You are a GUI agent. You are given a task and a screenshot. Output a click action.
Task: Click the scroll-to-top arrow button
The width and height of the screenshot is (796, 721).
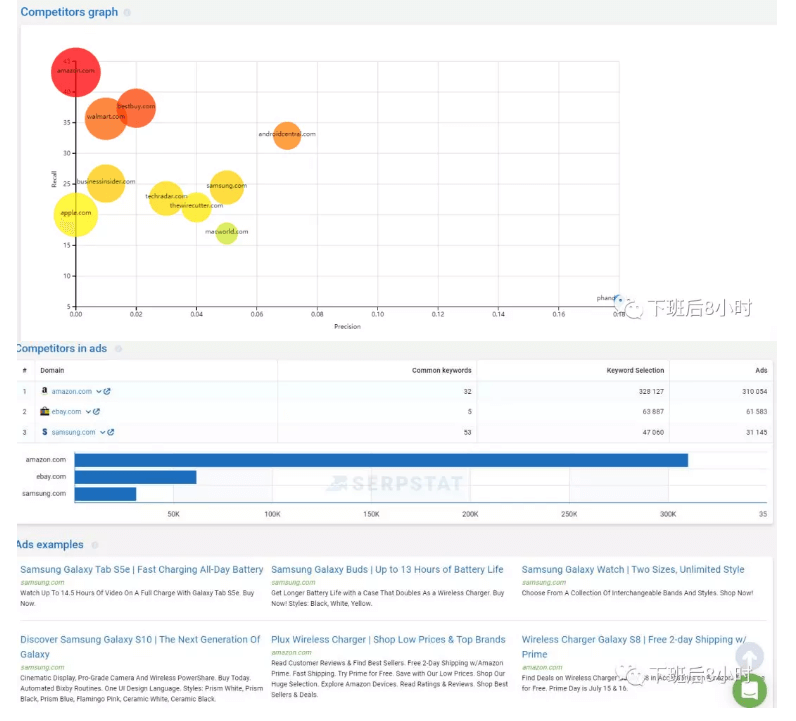(749, 657)
